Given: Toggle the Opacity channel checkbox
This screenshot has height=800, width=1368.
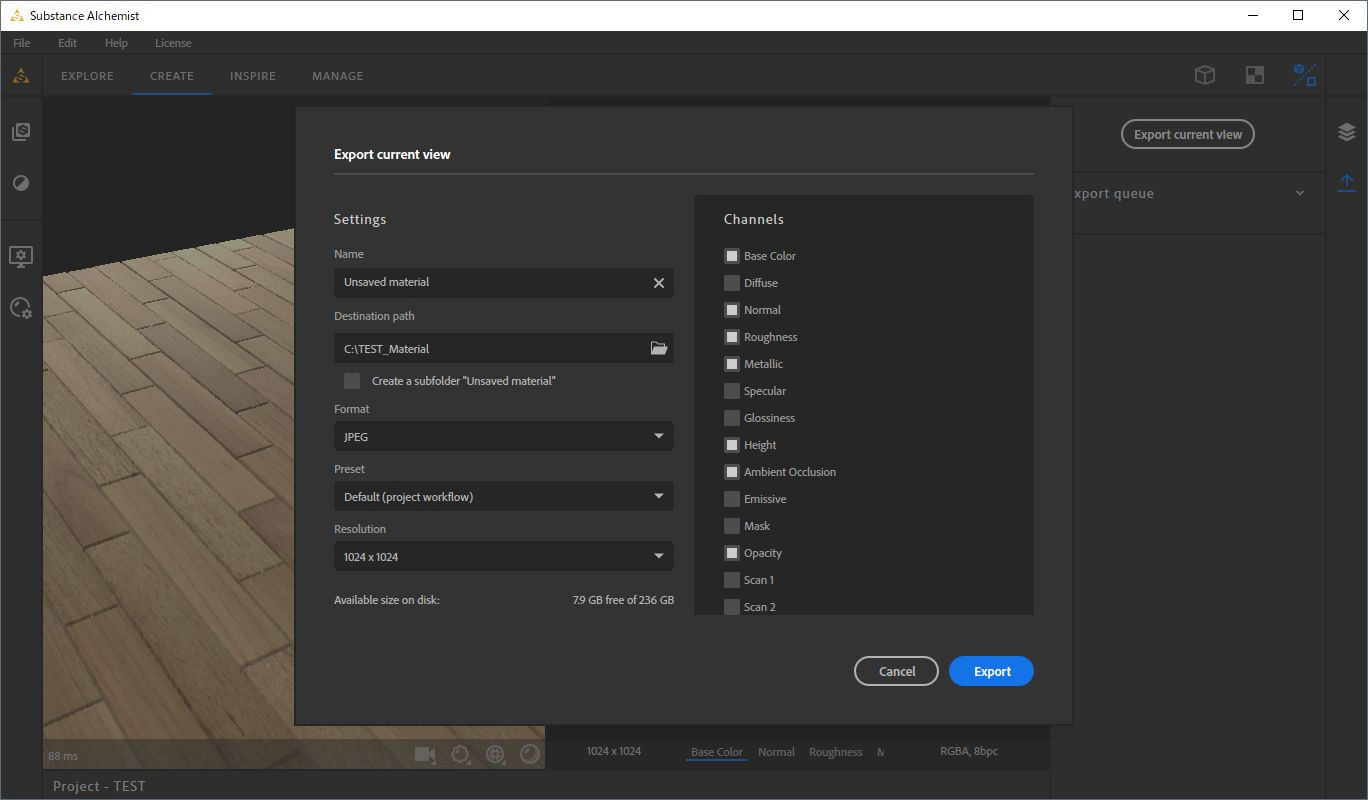Looking at the screenshot, I should point(732,553).
